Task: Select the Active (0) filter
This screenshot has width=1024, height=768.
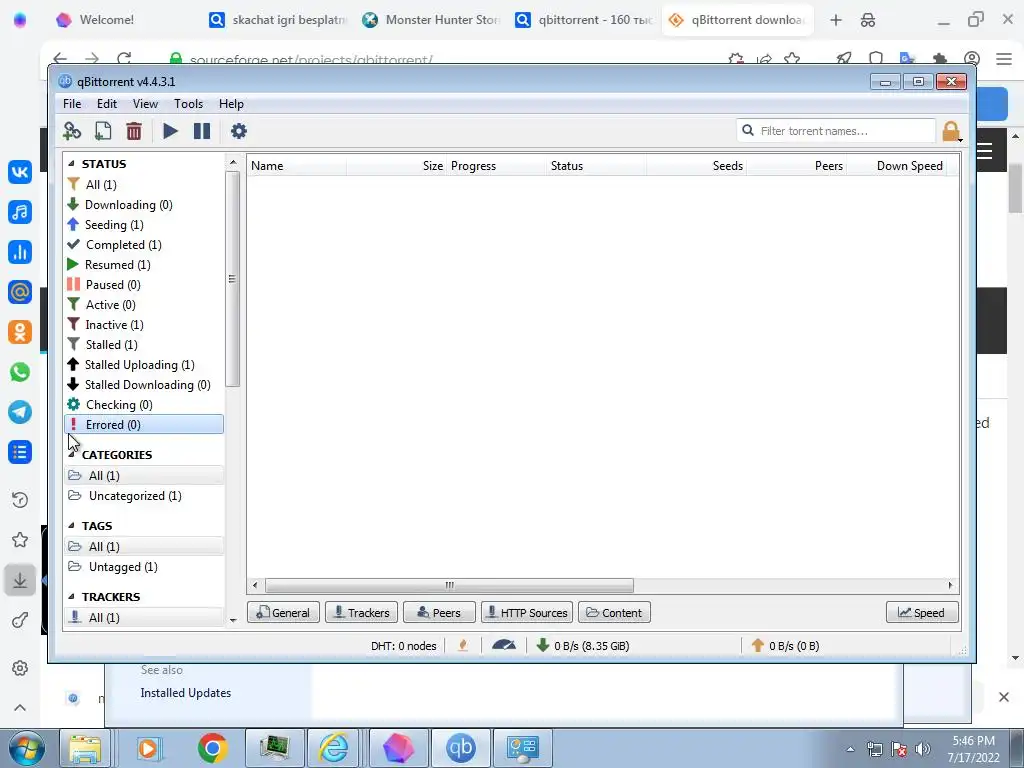Action: click(x=144, y=305)
